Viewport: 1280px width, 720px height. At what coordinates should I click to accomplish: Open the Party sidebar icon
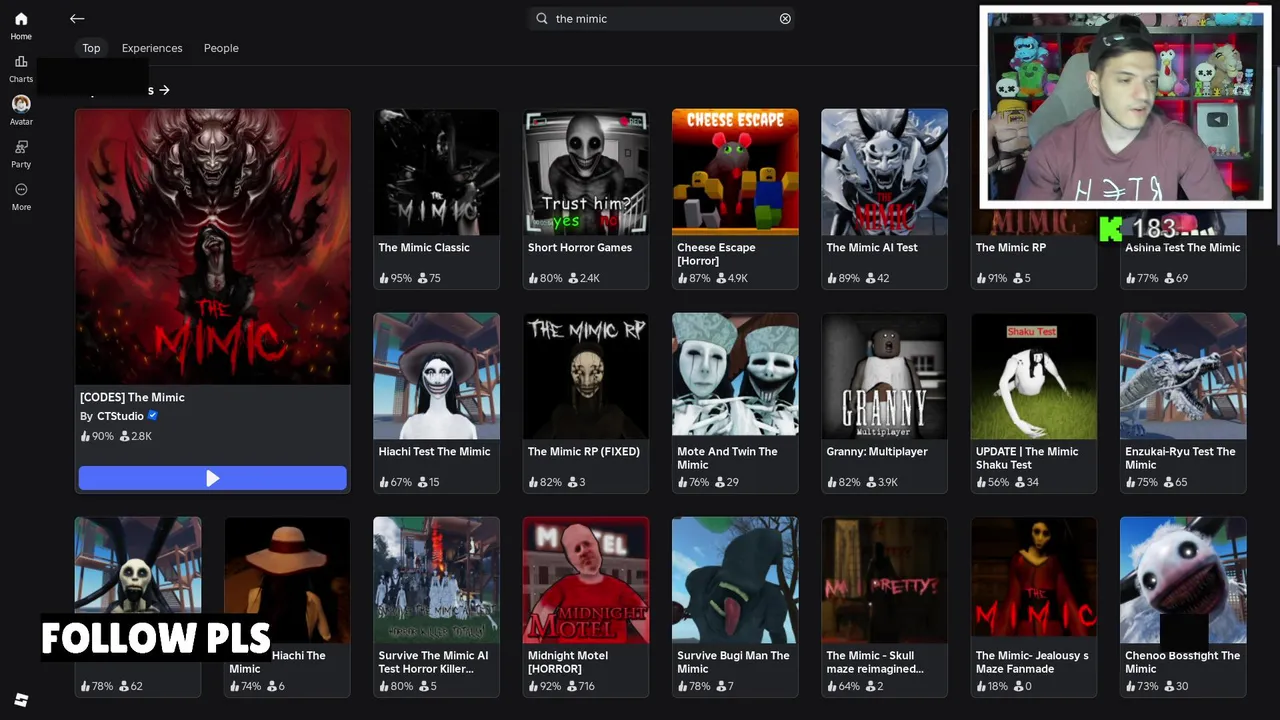click(x=21, y=153)
